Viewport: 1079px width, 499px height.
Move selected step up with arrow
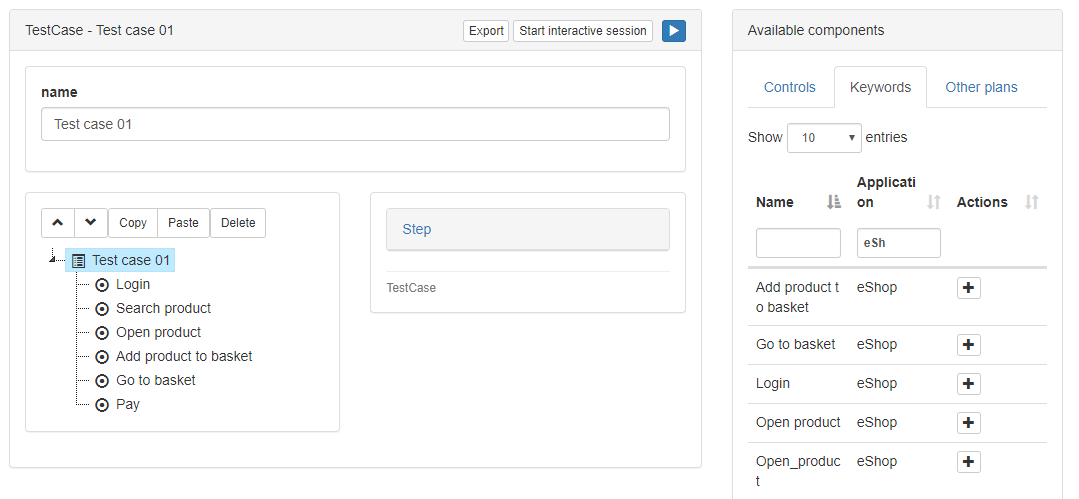tap(58, 223)
